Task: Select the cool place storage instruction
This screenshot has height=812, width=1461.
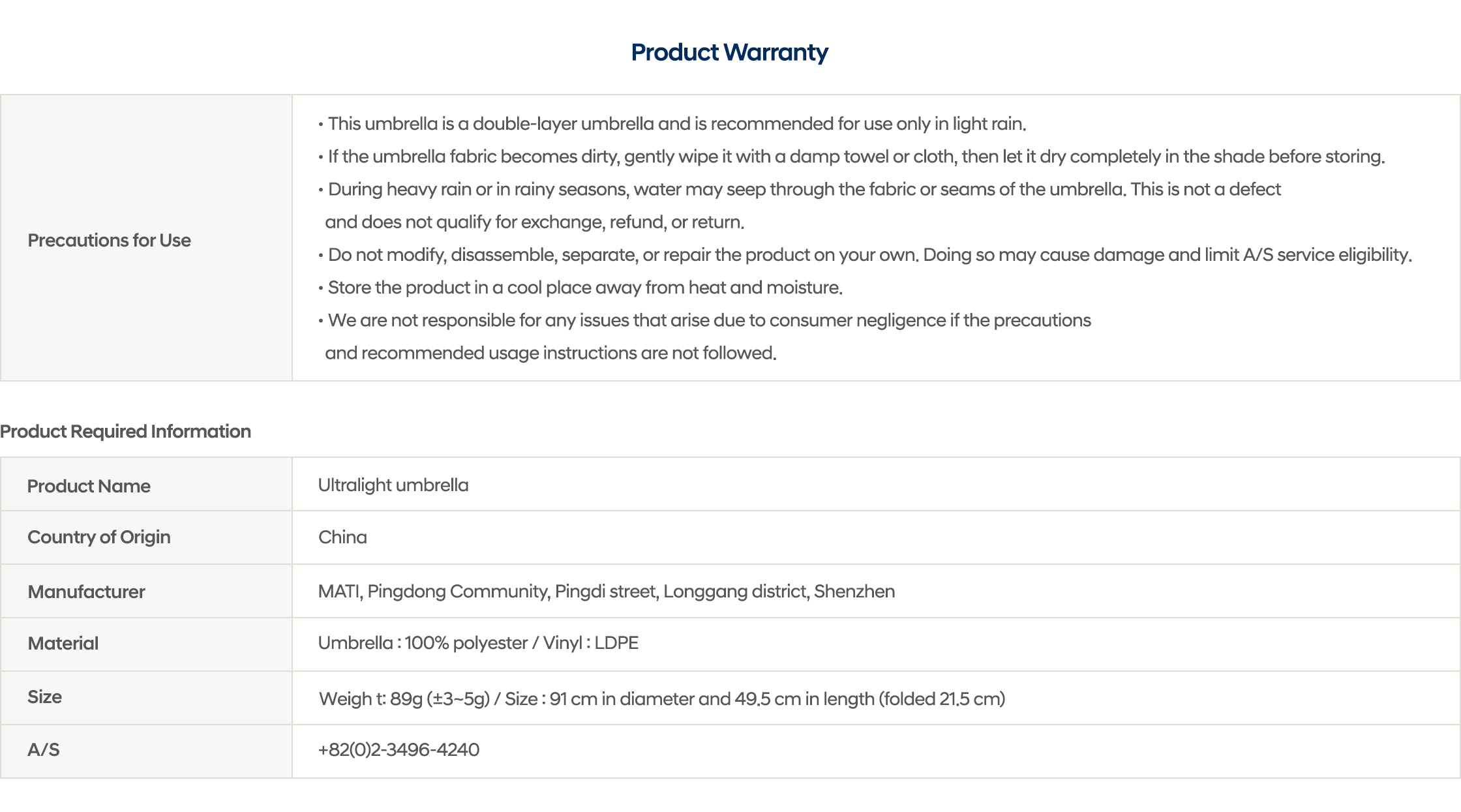Action: tap(585, 288)
